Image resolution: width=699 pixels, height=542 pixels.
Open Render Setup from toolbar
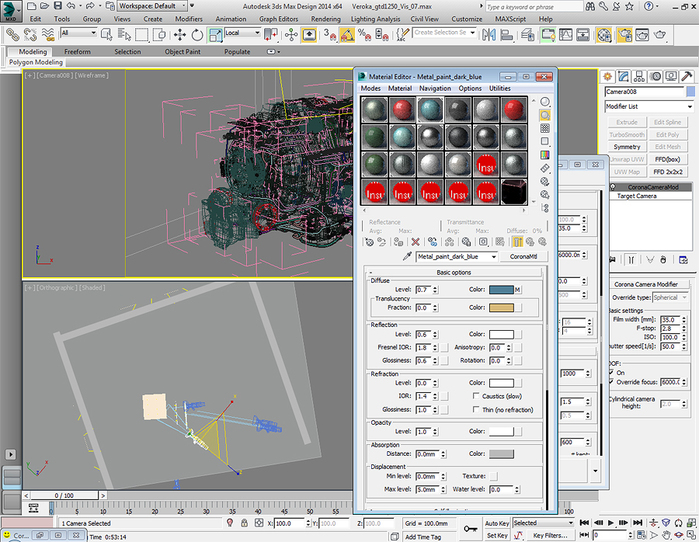tap(625, 35)
